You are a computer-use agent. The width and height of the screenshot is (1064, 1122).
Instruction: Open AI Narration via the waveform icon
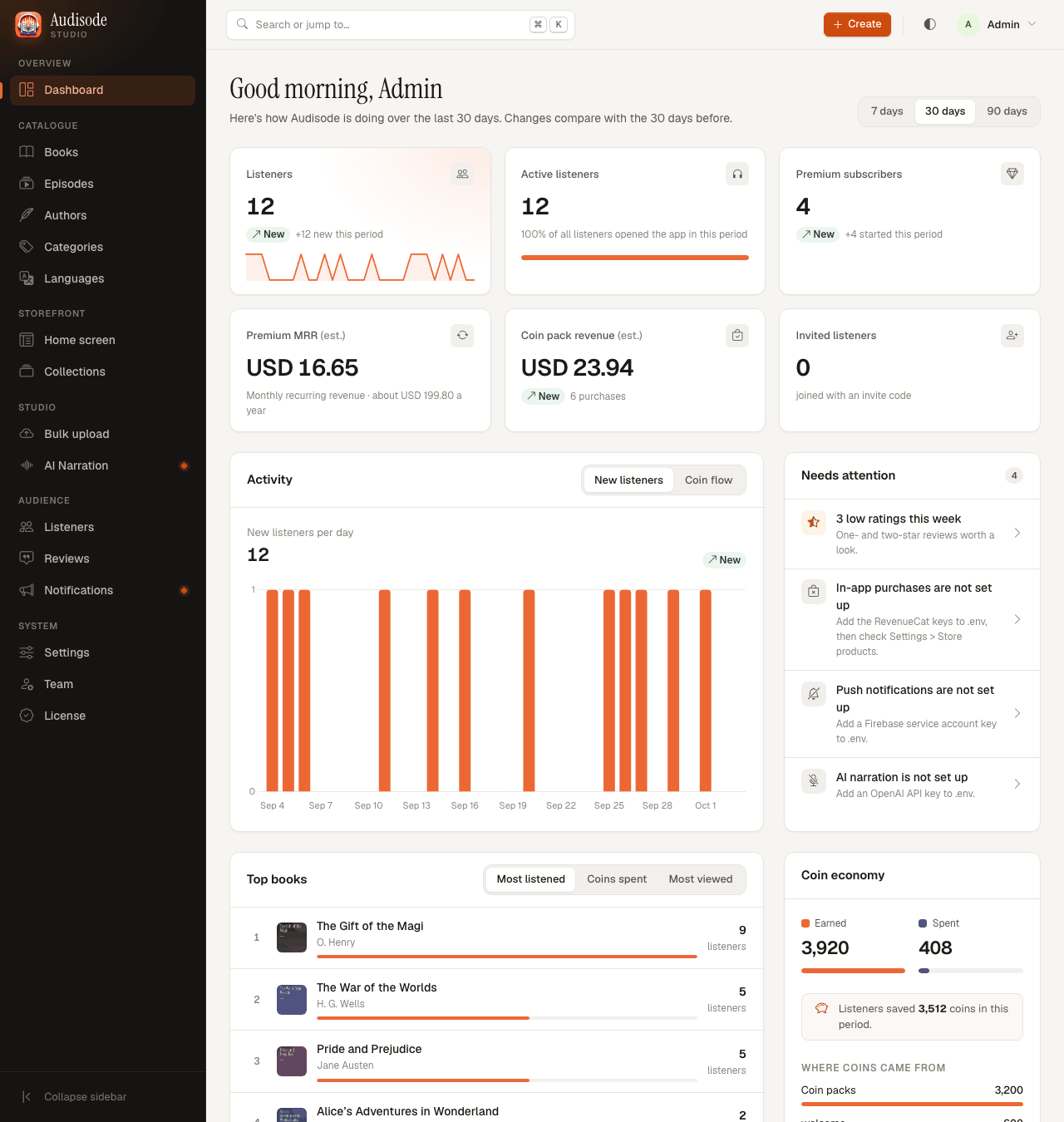click(x=27, y=465)
